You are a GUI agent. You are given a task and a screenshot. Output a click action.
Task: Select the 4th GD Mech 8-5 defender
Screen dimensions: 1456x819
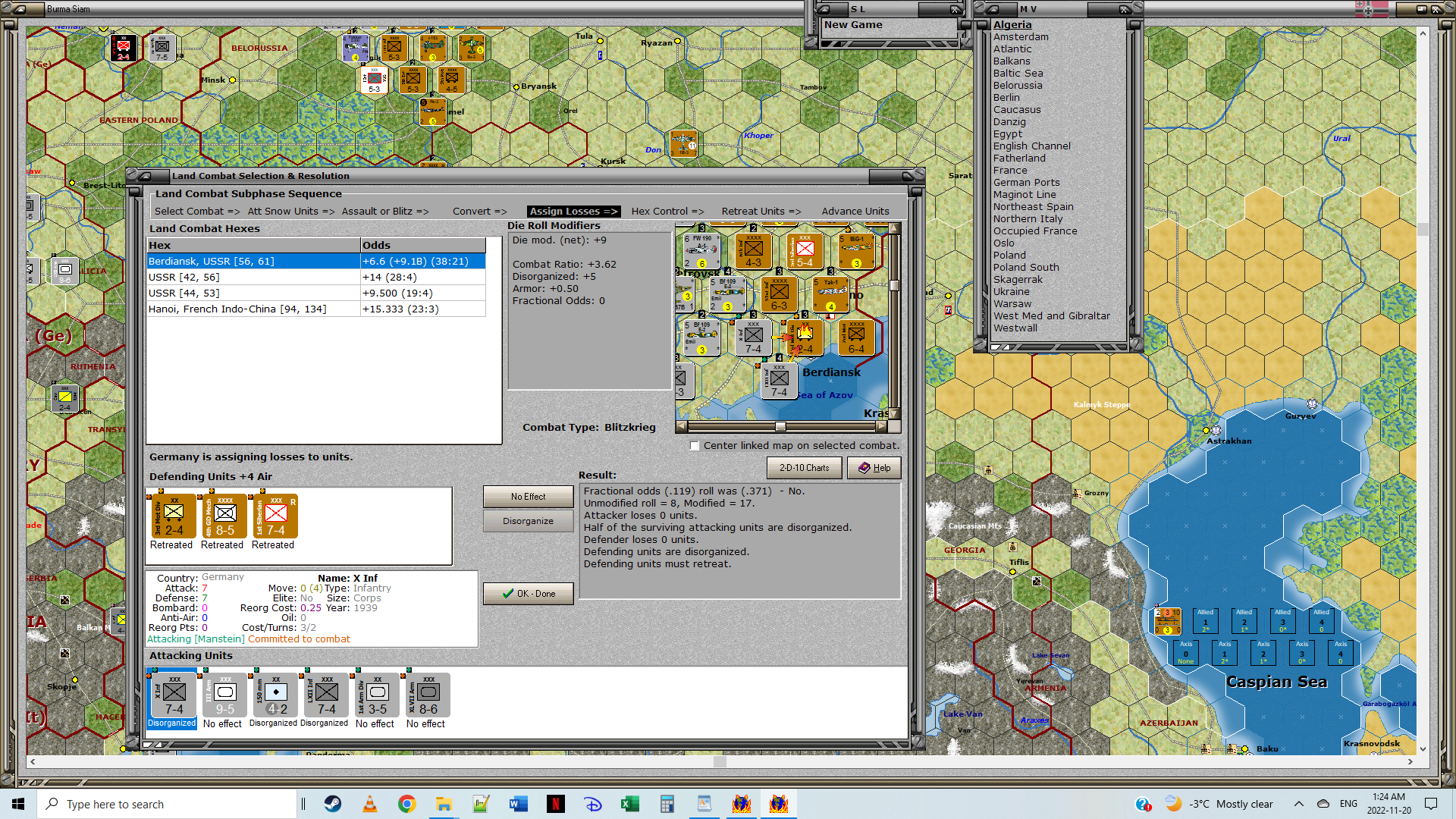[x=224, y=516]
